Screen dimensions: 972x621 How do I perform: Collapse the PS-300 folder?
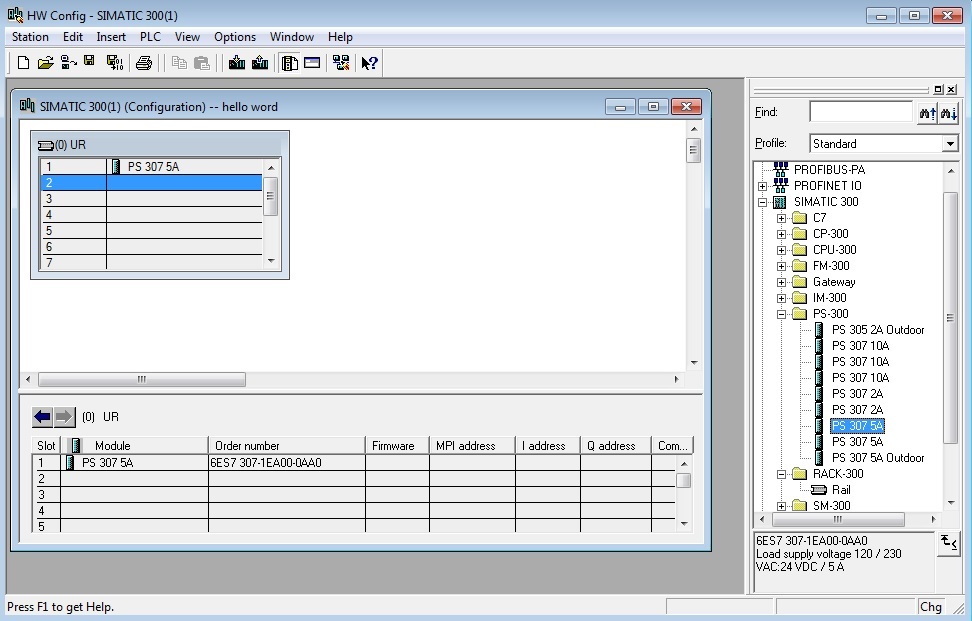coord(782,314)
